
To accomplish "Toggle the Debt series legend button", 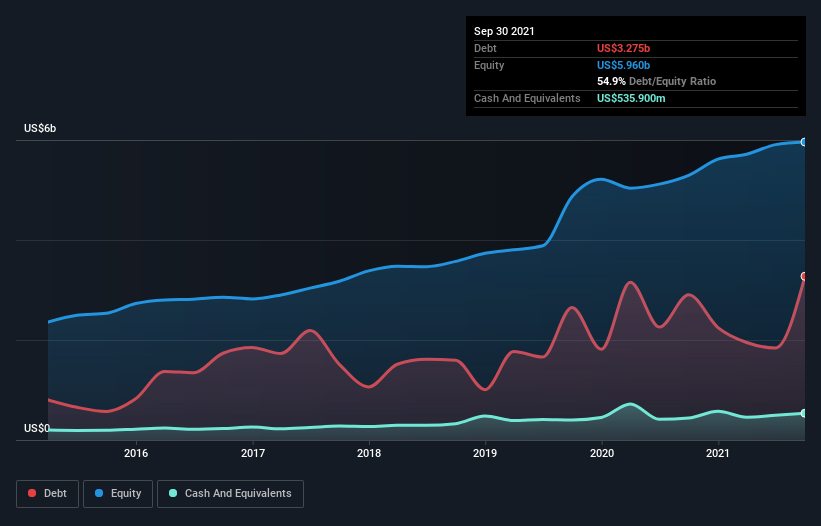I will (x=47, y=494).
